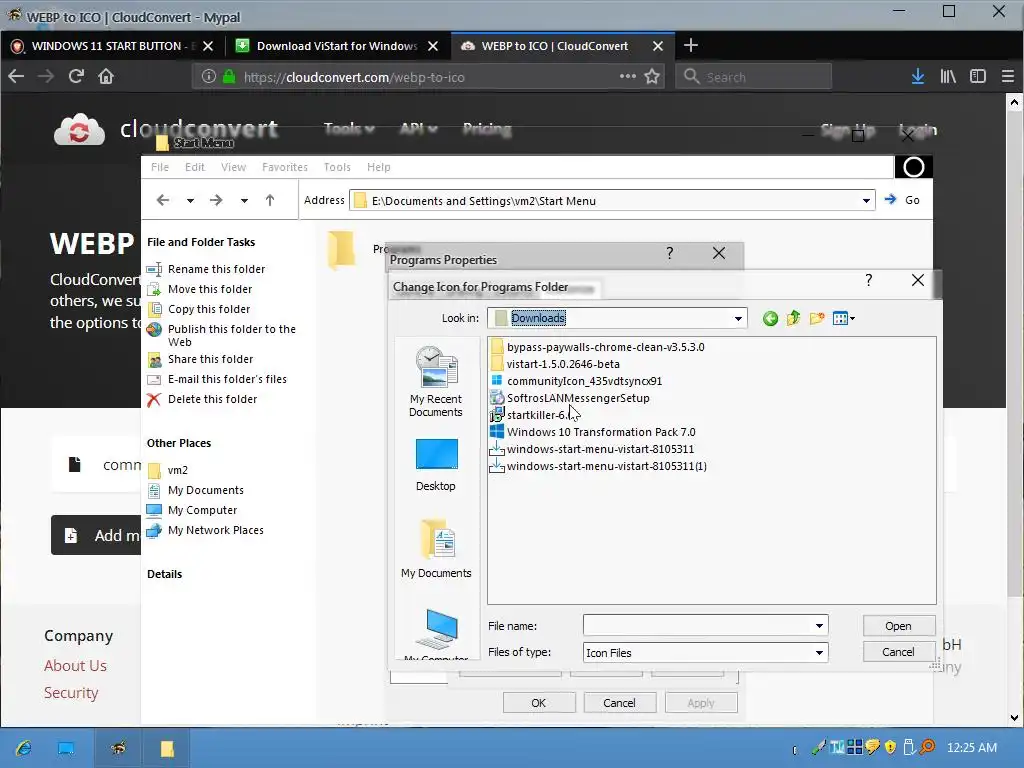
Task: Click Cancel in Change Icon dialog
Action: (x=898, y=652)
